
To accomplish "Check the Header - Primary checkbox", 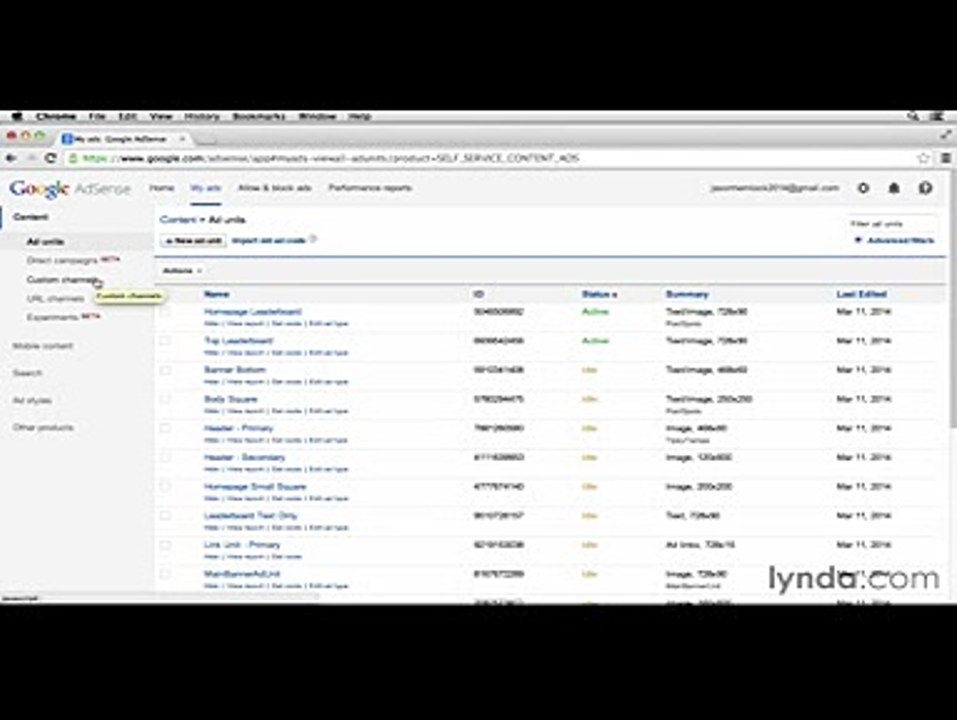I will tap(165, 428).
